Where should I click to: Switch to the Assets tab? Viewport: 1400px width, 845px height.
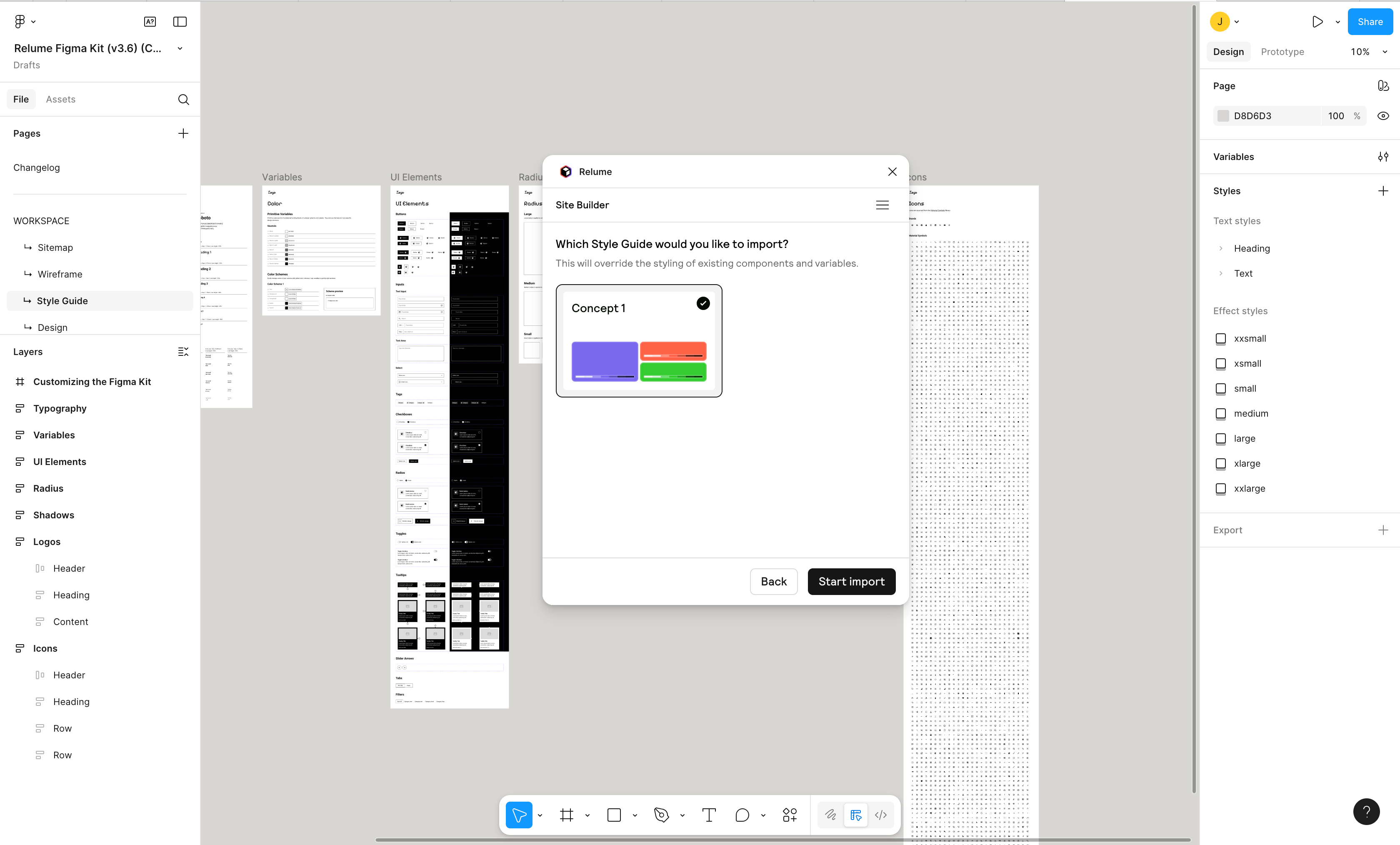tap(61, 100)
